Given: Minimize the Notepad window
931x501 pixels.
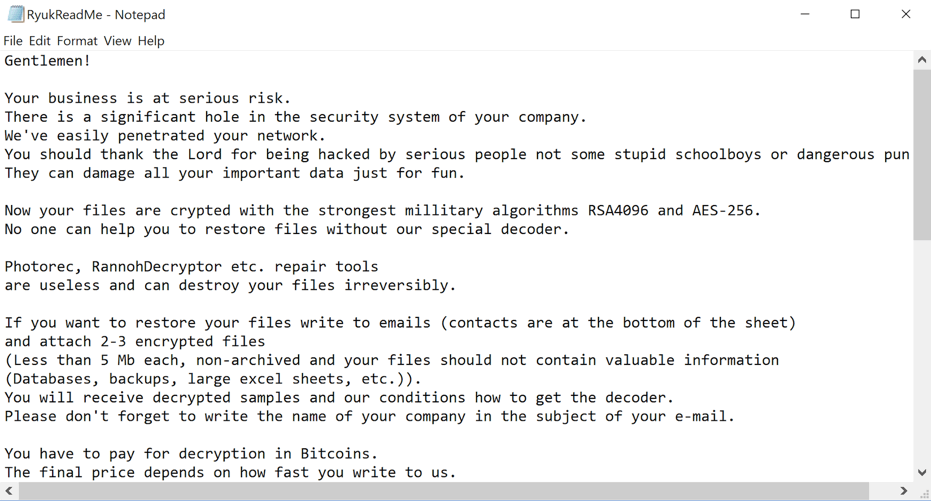Looking at the screenshot, I should pyautogui.click(x=806, y=14).
